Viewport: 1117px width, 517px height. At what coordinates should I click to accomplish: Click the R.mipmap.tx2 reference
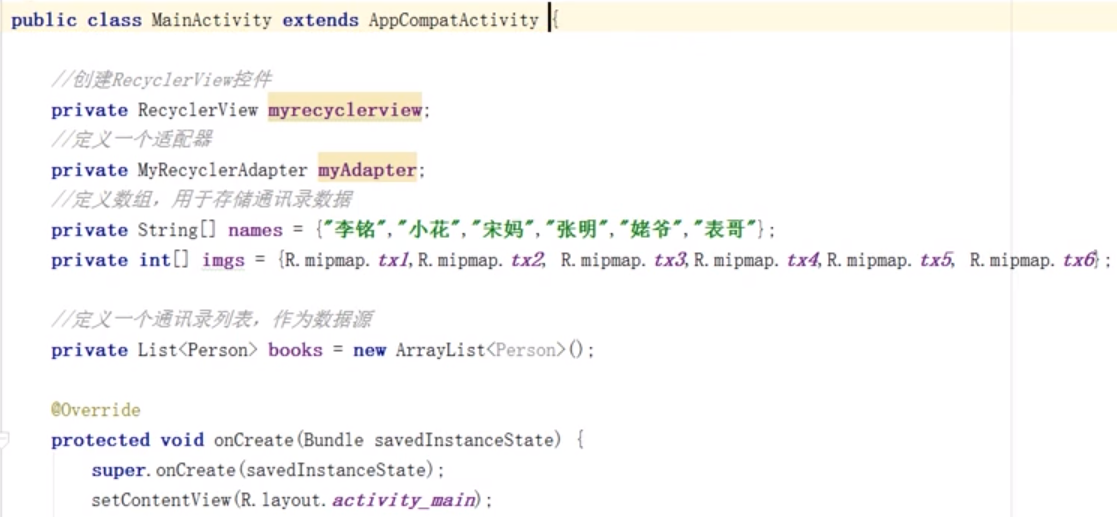pyautogui.click(x=480, y=260)
